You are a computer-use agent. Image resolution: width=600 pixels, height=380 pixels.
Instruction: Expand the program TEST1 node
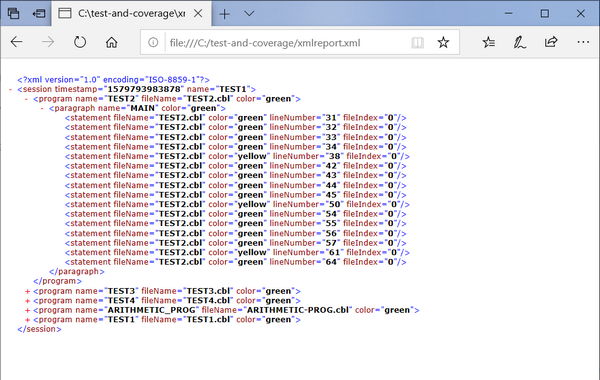(27, 320)
